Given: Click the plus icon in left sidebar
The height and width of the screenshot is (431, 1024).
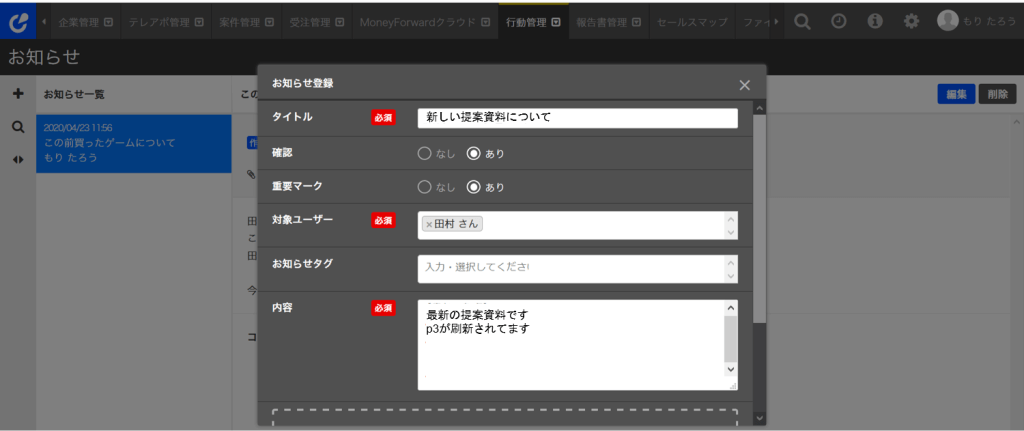Looking at the screenshot, I should (18, 94).
